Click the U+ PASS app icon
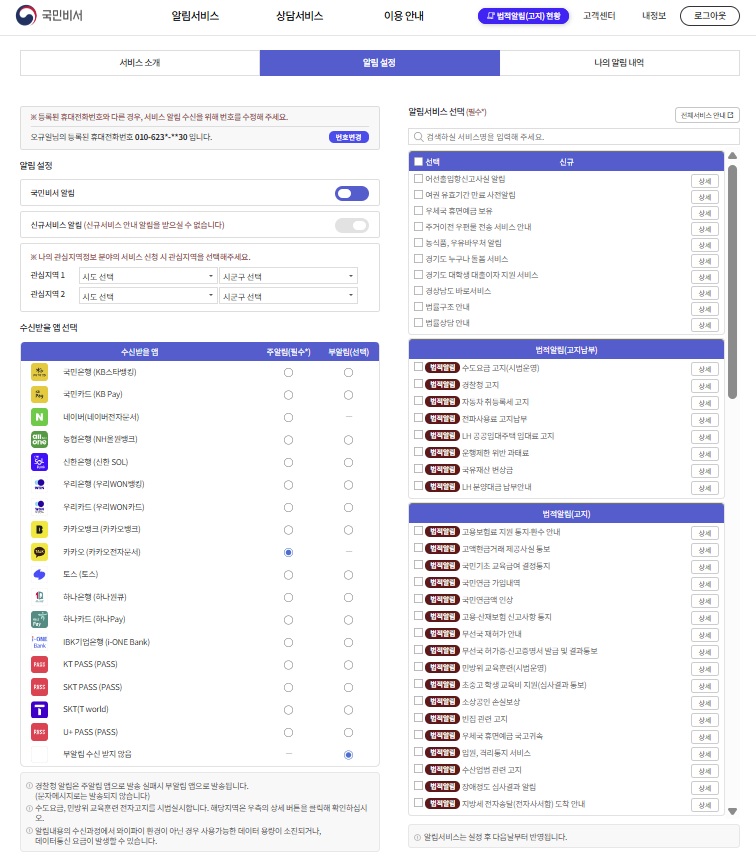This screenshot has width=756, height=861. click(39, 732)
